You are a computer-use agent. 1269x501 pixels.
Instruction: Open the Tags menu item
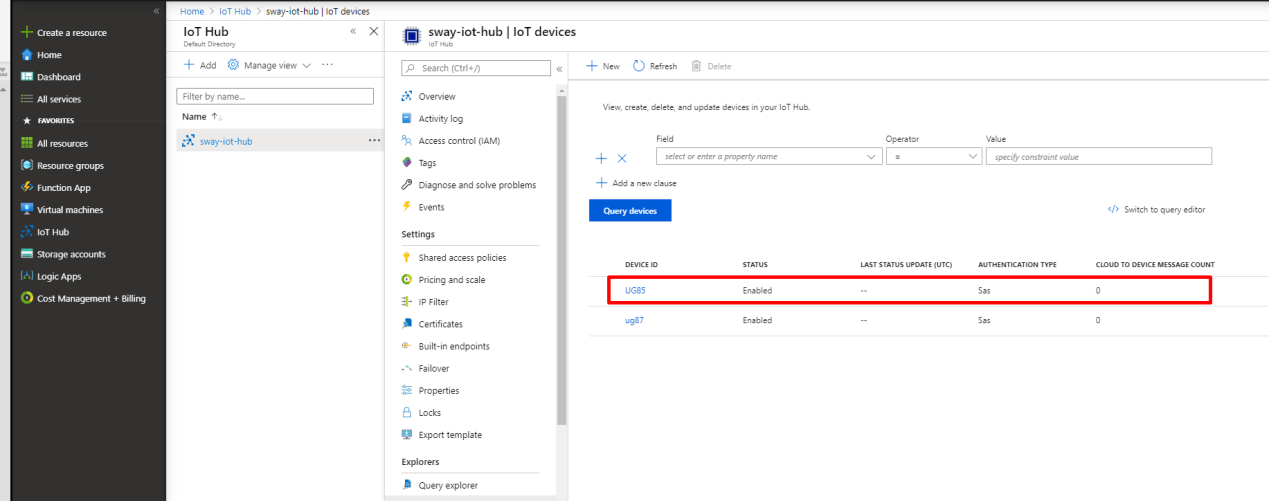click(x=427, y=163)
